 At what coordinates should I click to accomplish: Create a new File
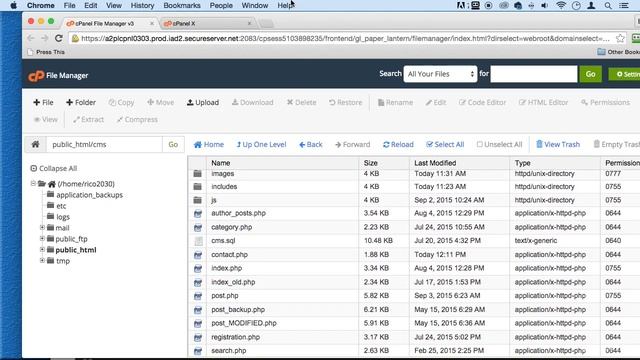click(x=43, y=102)
